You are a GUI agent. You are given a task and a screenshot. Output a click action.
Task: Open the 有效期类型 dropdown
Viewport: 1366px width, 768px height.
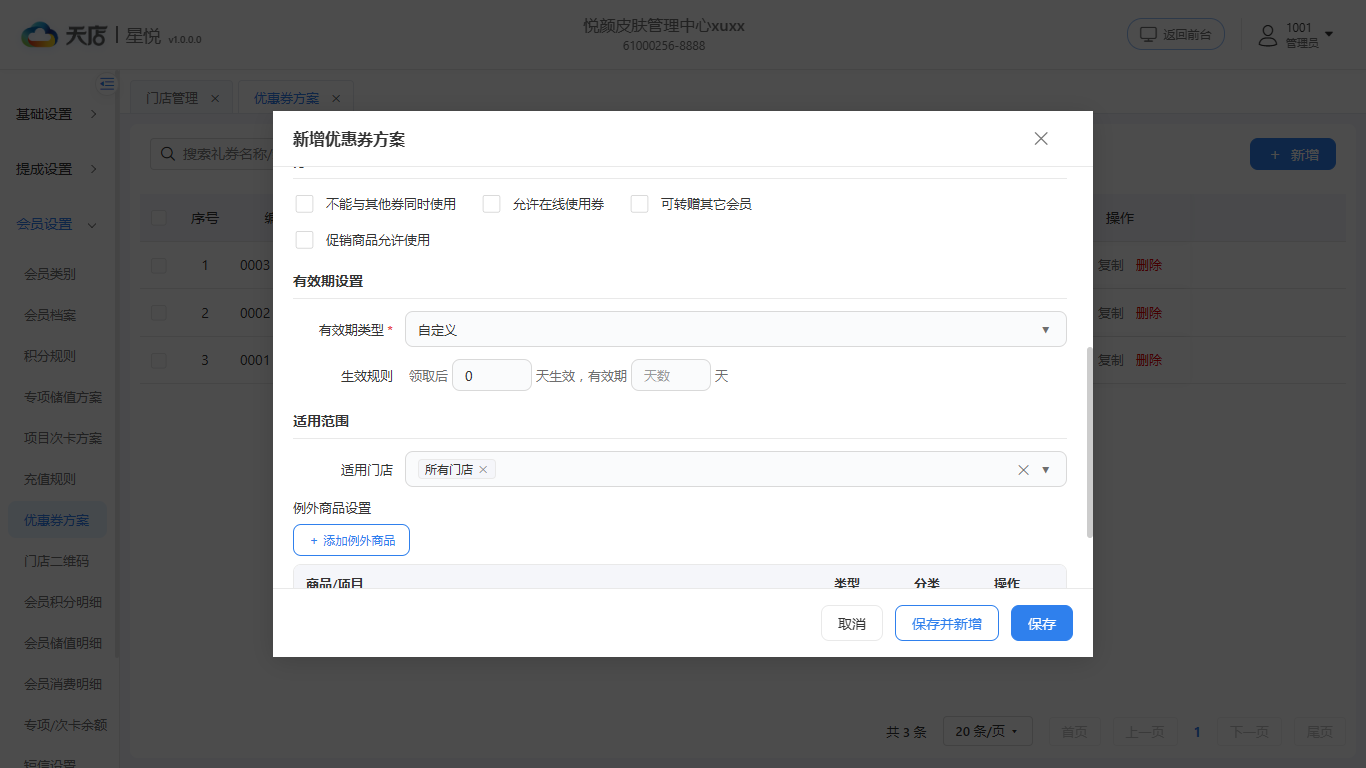pyautogui.click(x=735, y=329)
